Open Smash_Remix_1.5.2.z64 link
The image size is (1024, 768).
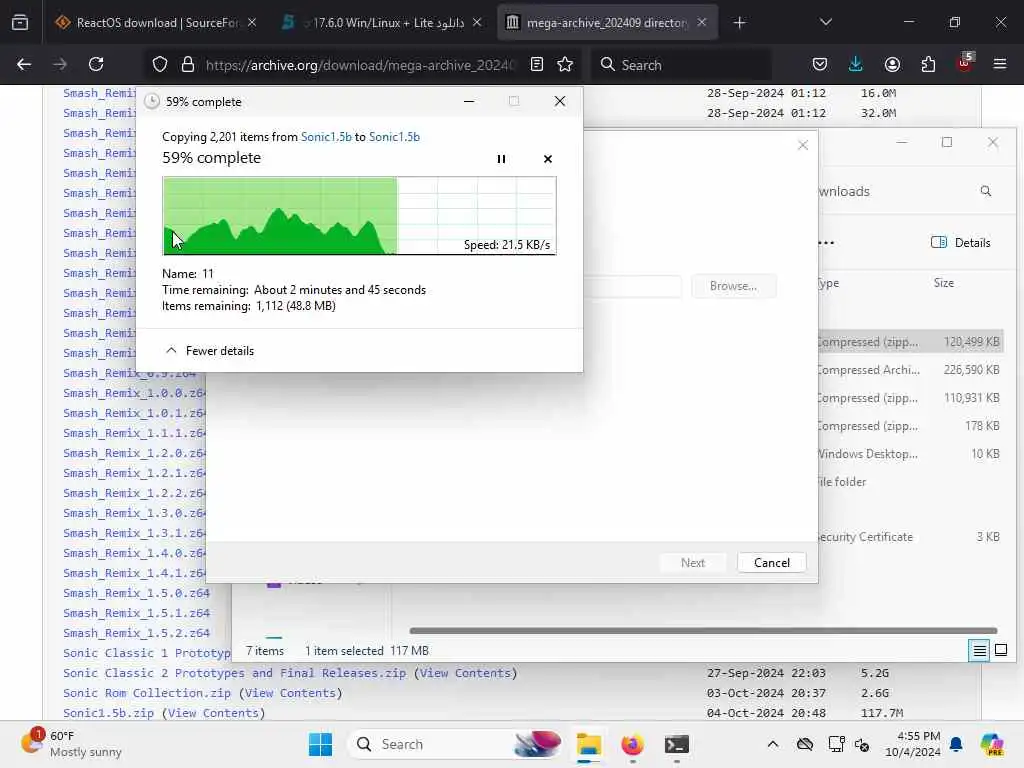pyautogui.click(x=136, y=633)
